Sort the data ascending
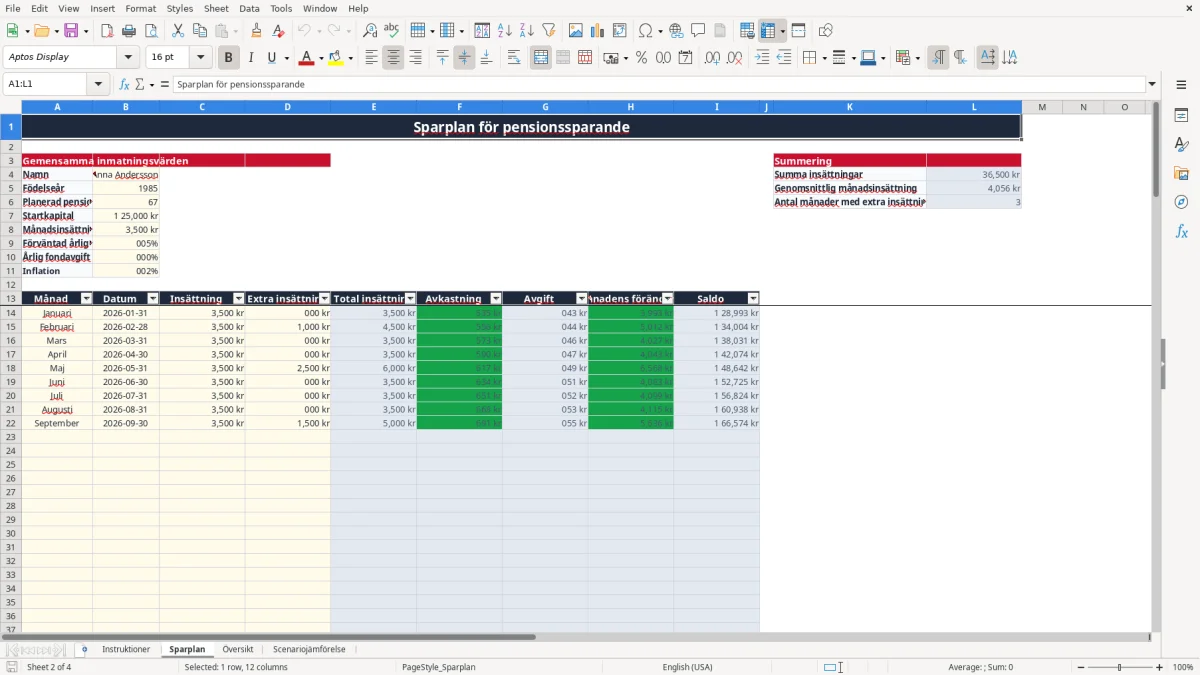This screenshot has width=1200, height=675. pyautogui.click(x=505, y=31)
